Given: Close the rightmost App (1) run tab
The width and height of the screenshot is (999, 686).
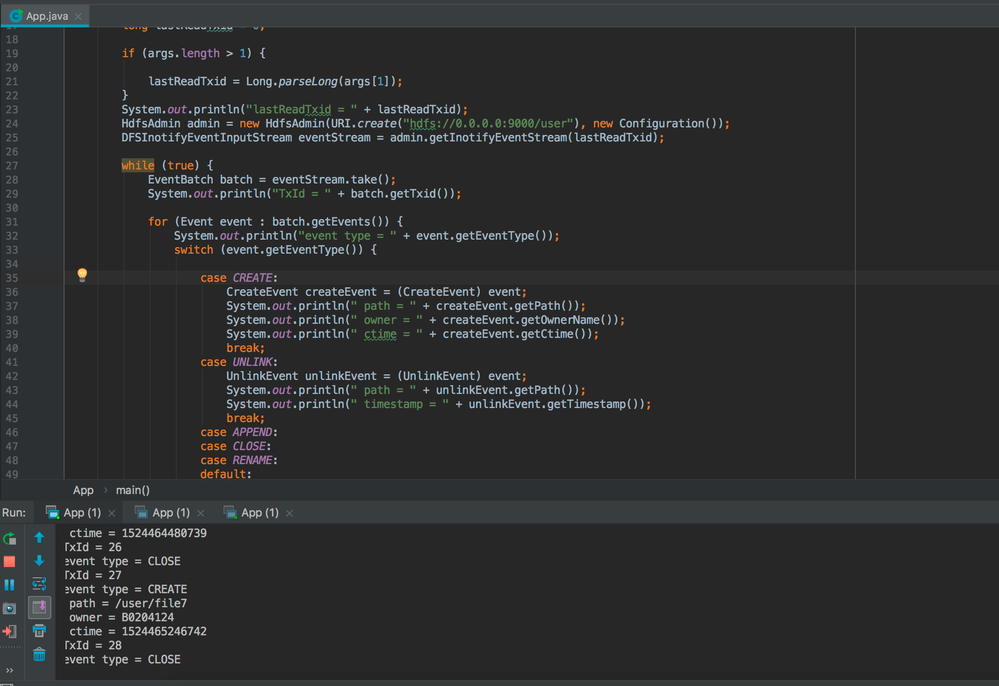Looking at the screenshot, I should coord(290,513).
